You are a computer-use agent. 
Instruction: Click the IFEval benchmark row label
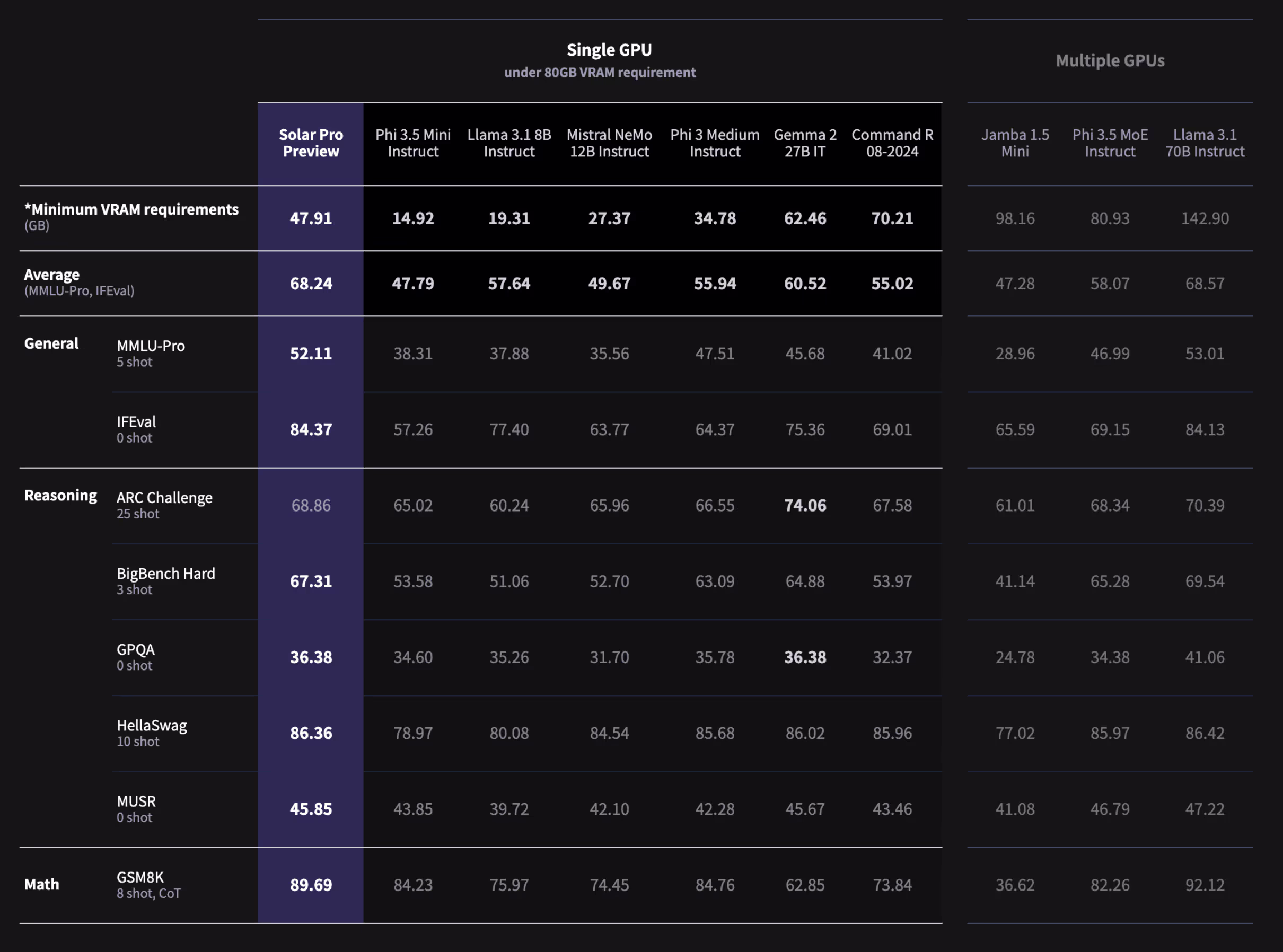[x=136, y=422]
